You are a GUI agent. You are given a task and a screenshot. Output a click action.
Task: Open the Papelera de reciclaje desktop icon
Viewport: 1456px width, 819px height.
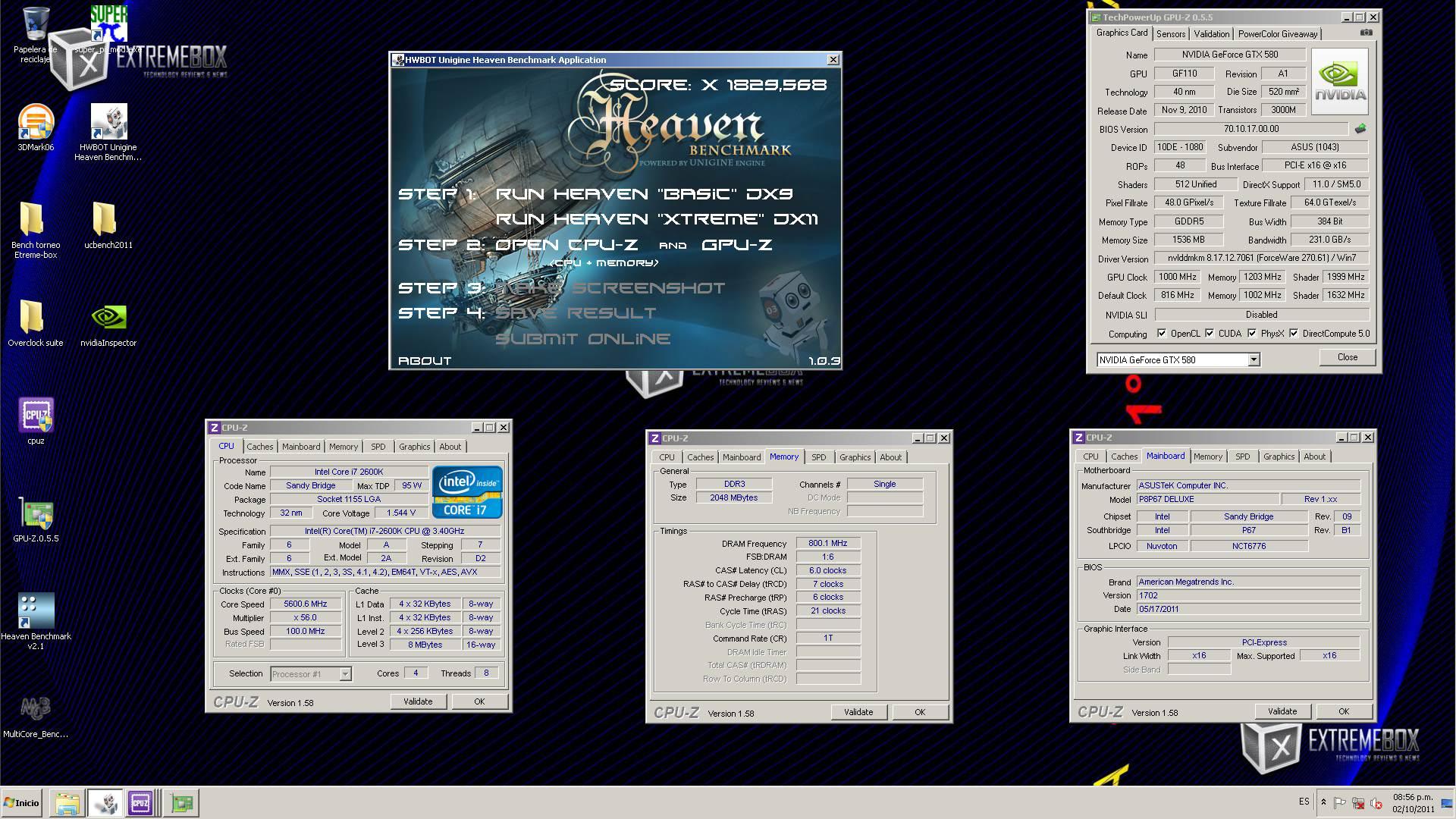35,34
